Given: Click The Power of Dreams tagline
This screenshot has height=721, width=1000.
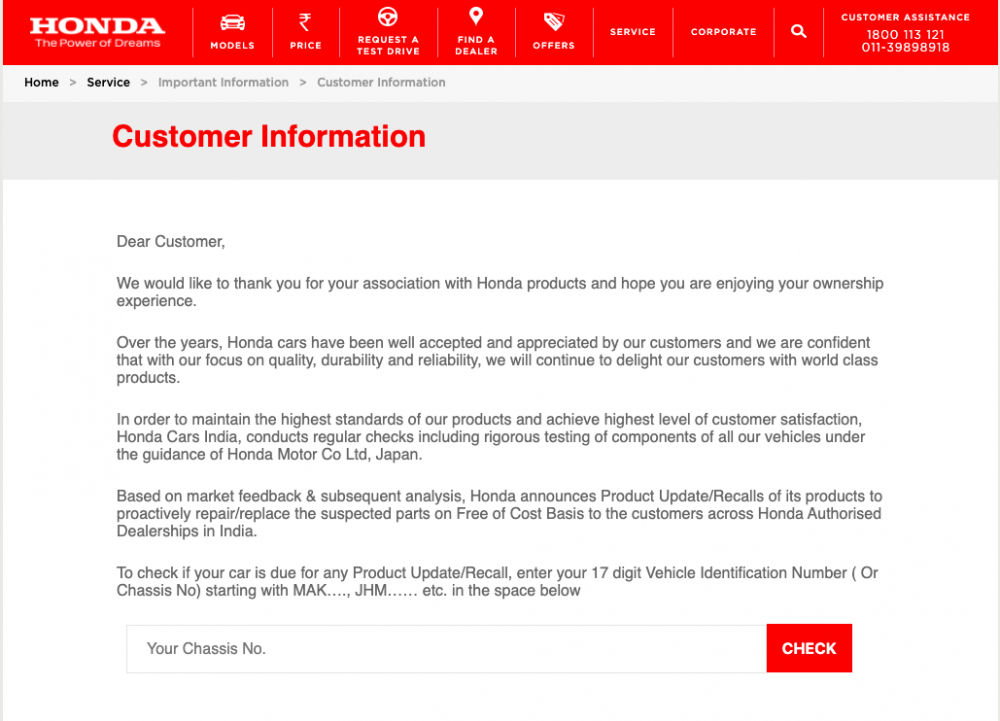Looking at the screenshot, I should point(97,43).
